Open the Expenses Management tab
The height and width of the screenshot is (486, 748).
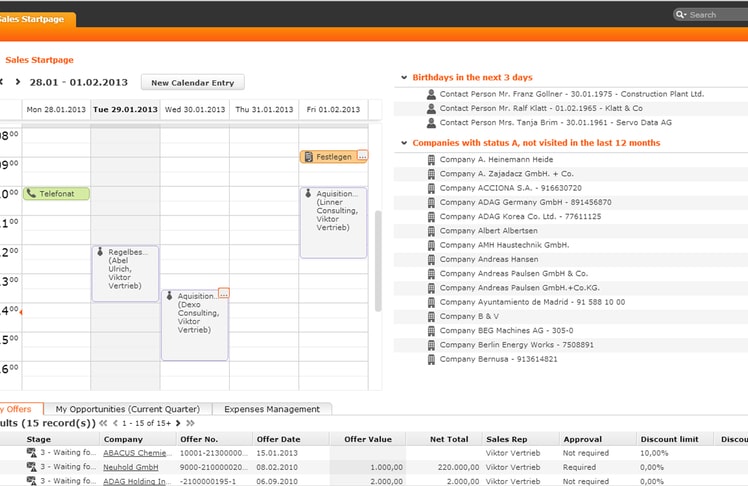click(272, 409)
